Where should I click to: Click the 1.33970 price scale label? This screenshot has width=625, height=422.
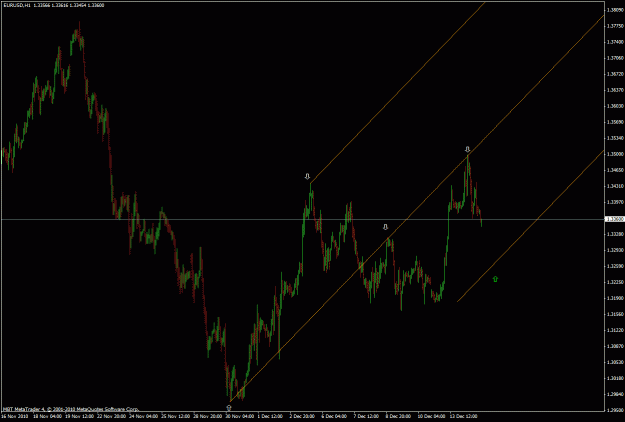(615, 202)
